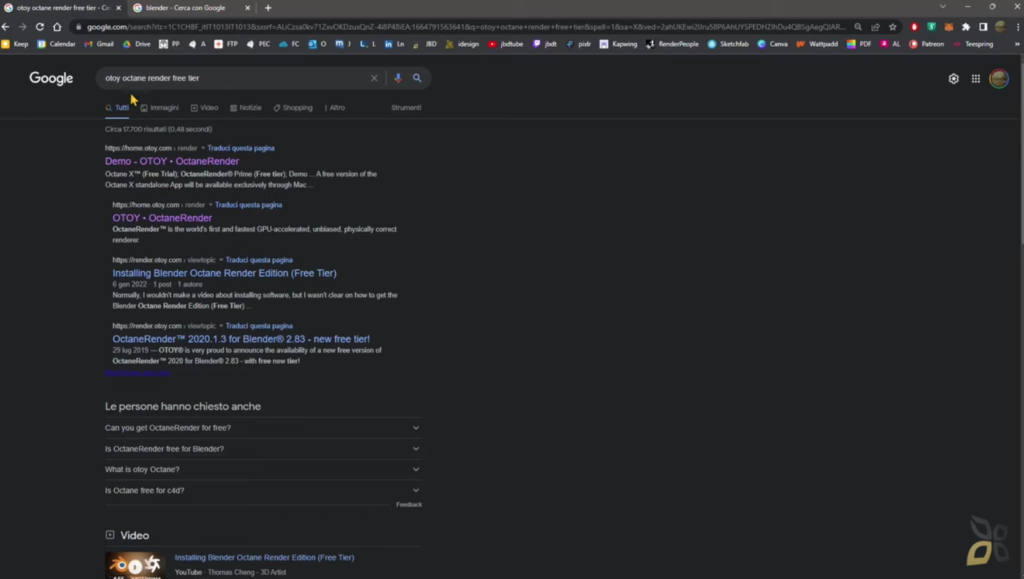The height and width of the screenshot is (579, 1024).
Task: Click the Google logo
Action: [51, 78]
